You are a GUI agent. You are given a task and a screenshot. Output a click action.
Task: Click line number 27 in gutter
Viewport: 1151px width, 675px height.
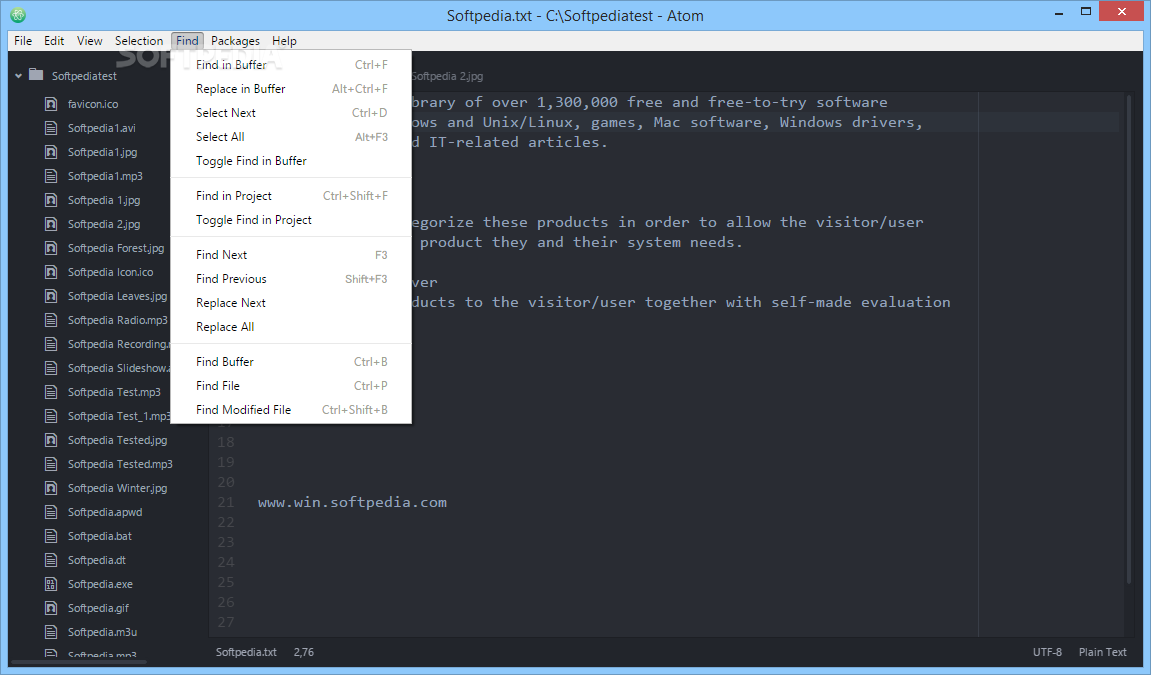(225, 622)
